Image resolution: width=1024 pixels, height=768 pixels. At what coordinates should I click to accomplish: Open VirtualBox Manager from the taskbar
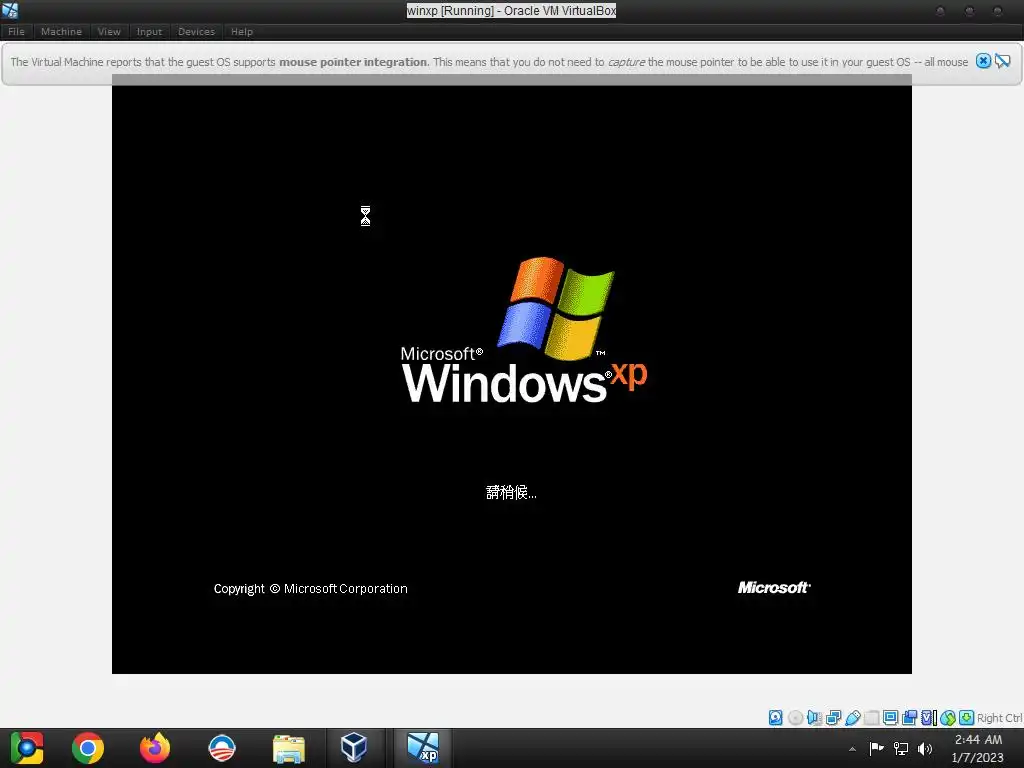pos(354,748)
